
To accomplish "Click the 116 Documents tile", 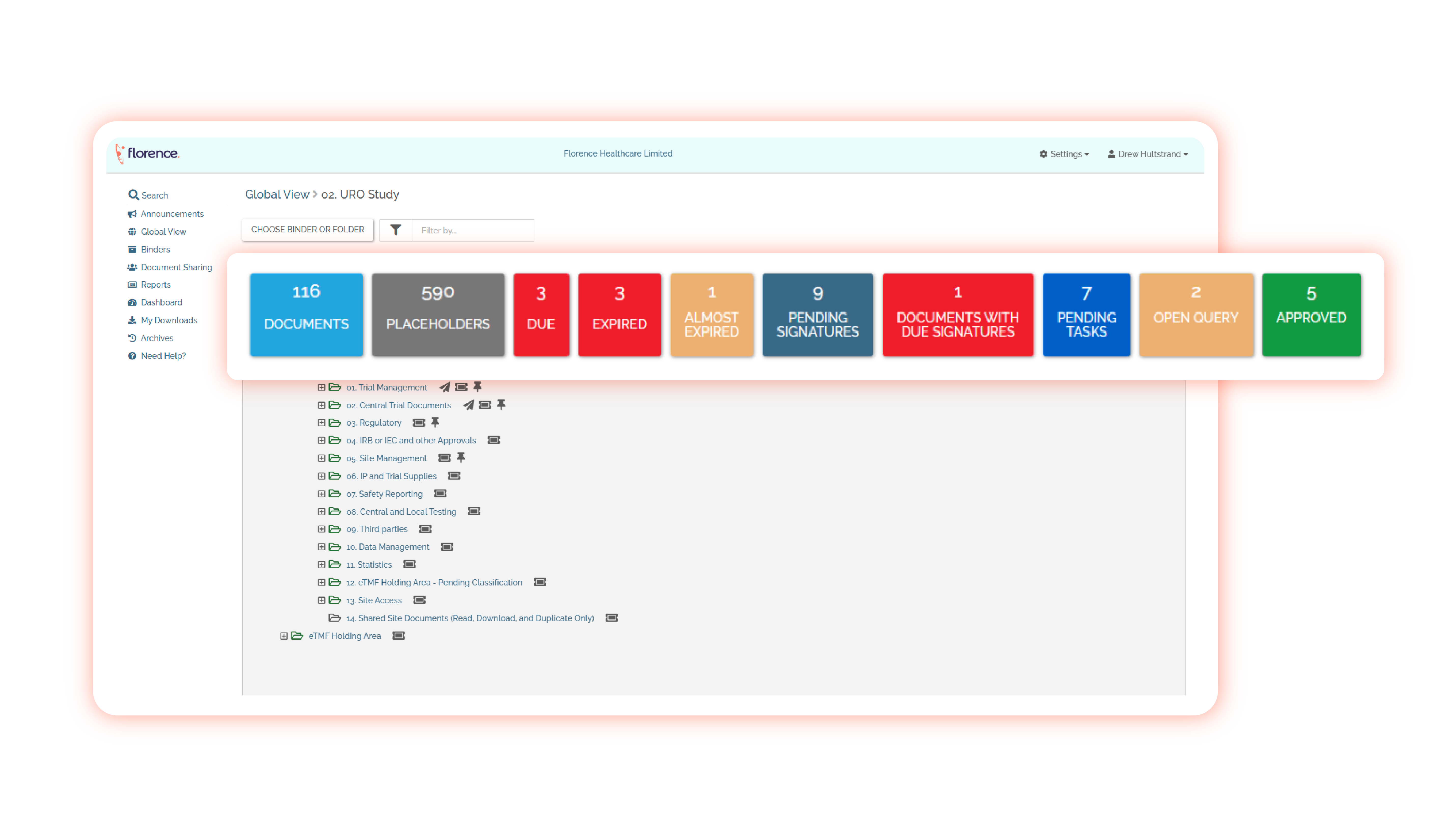I will [306, 315].
